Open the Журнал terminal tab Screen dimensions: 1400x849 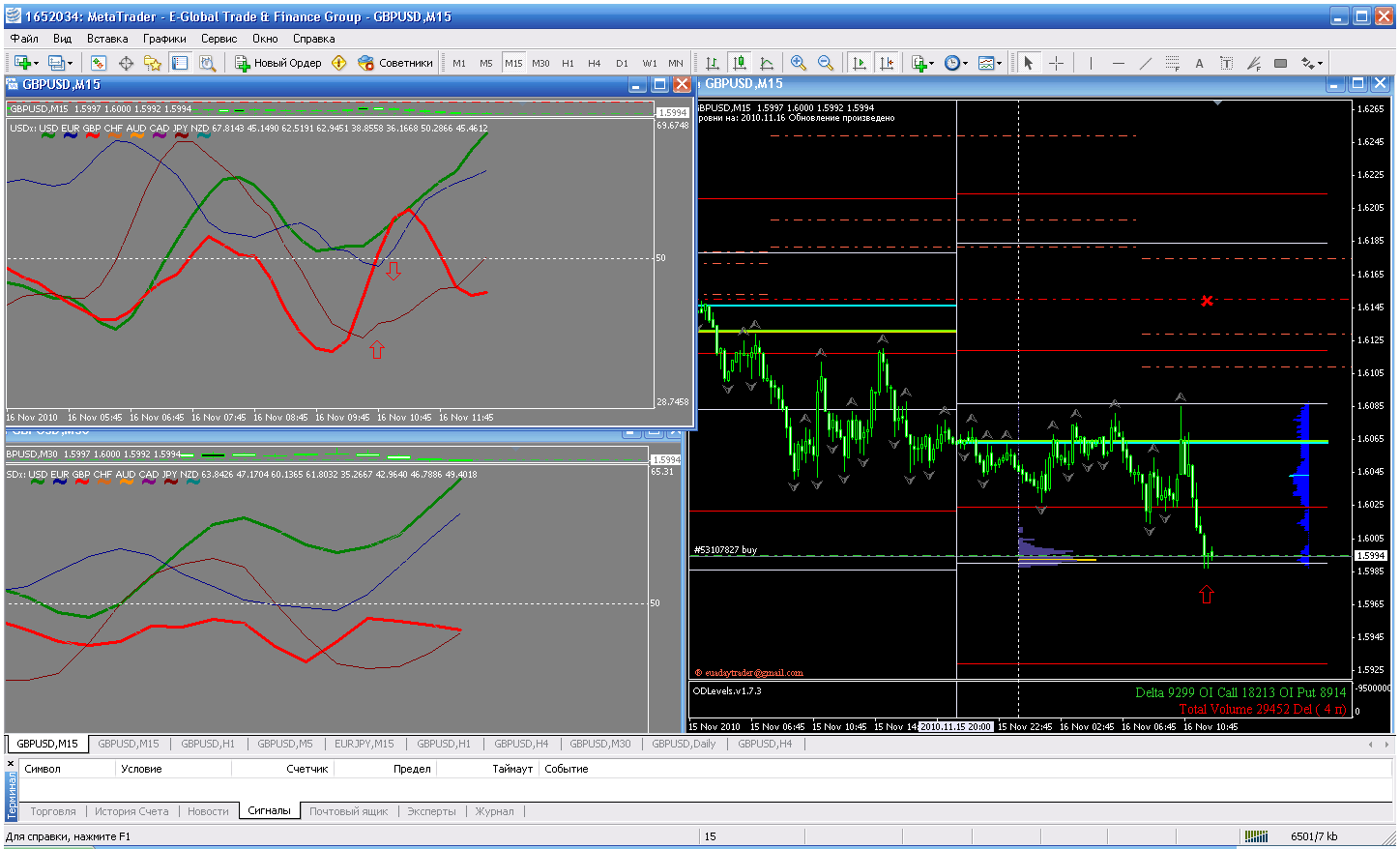click(494, 811)
